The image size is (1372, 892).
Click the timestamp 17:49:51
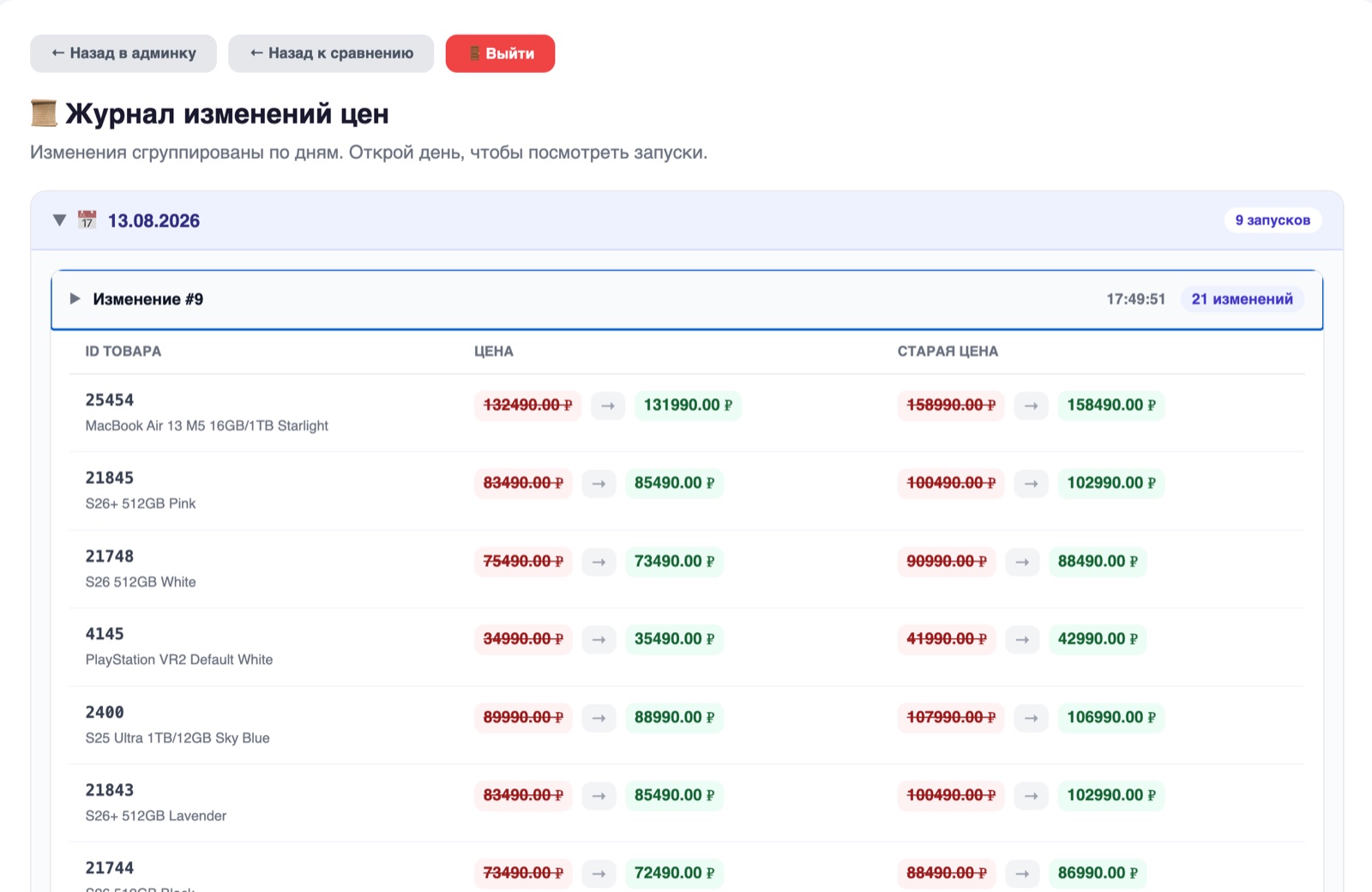(1135, 298)
